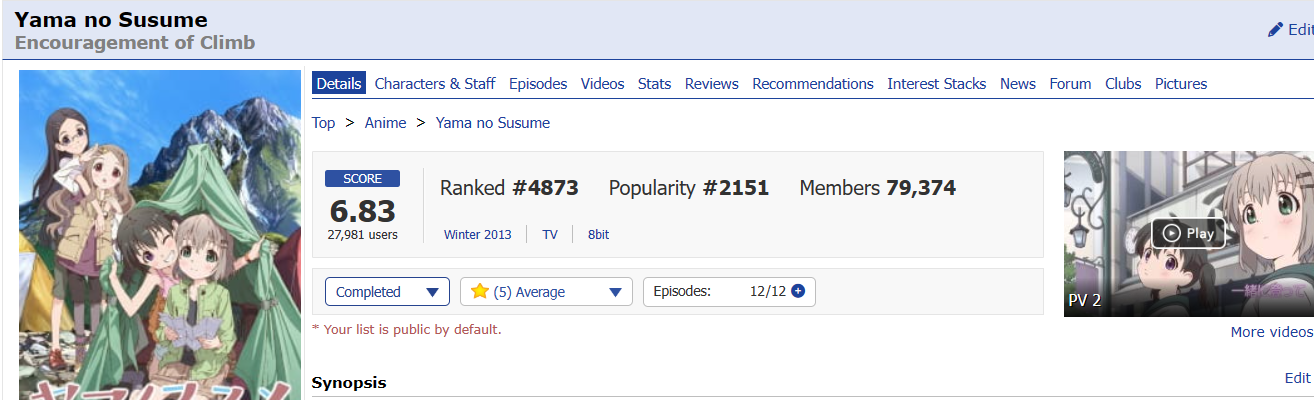Image resolution: width=1314 pixels, height=400 pixels.
Task: Click the Yama no Susume page title
Action: click(111, 19)
